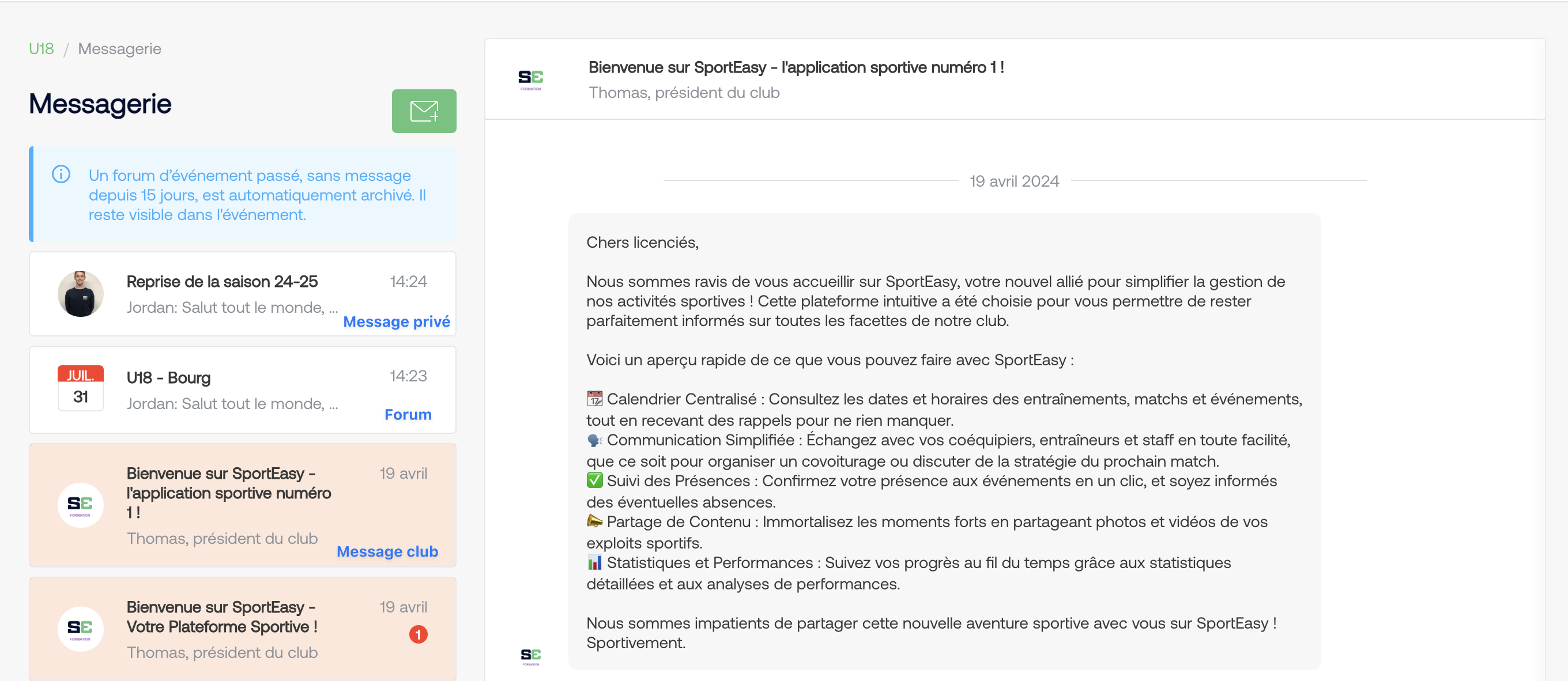Viewport: 1568px width, 681px height.
Task: Click Messagerie breadcrumb item
Action: click(x=119, y=49)
